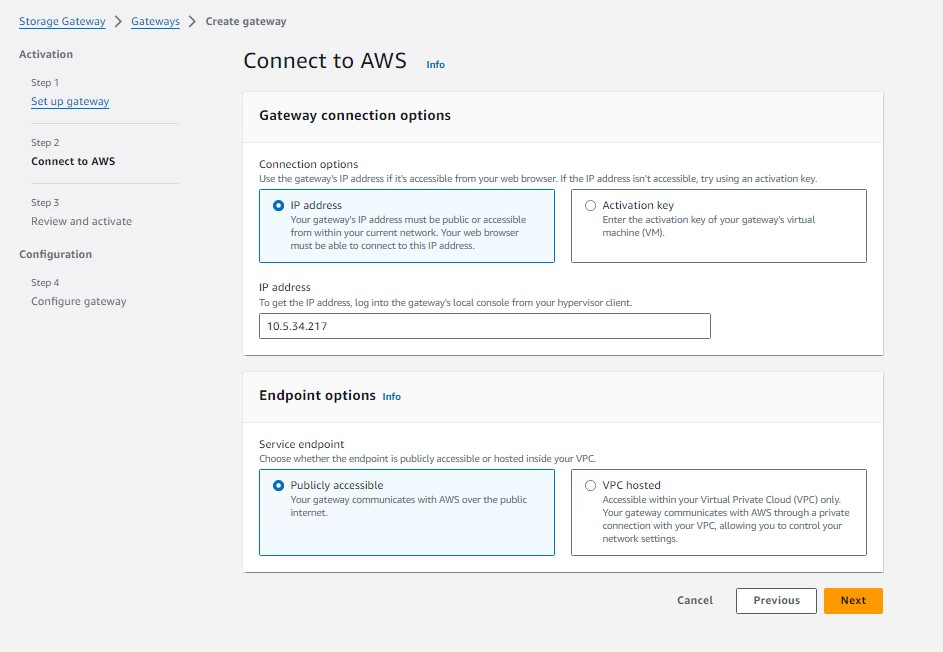
Task: Click the Create gateway breadcrumb text
Action: [x=246, y=22]
